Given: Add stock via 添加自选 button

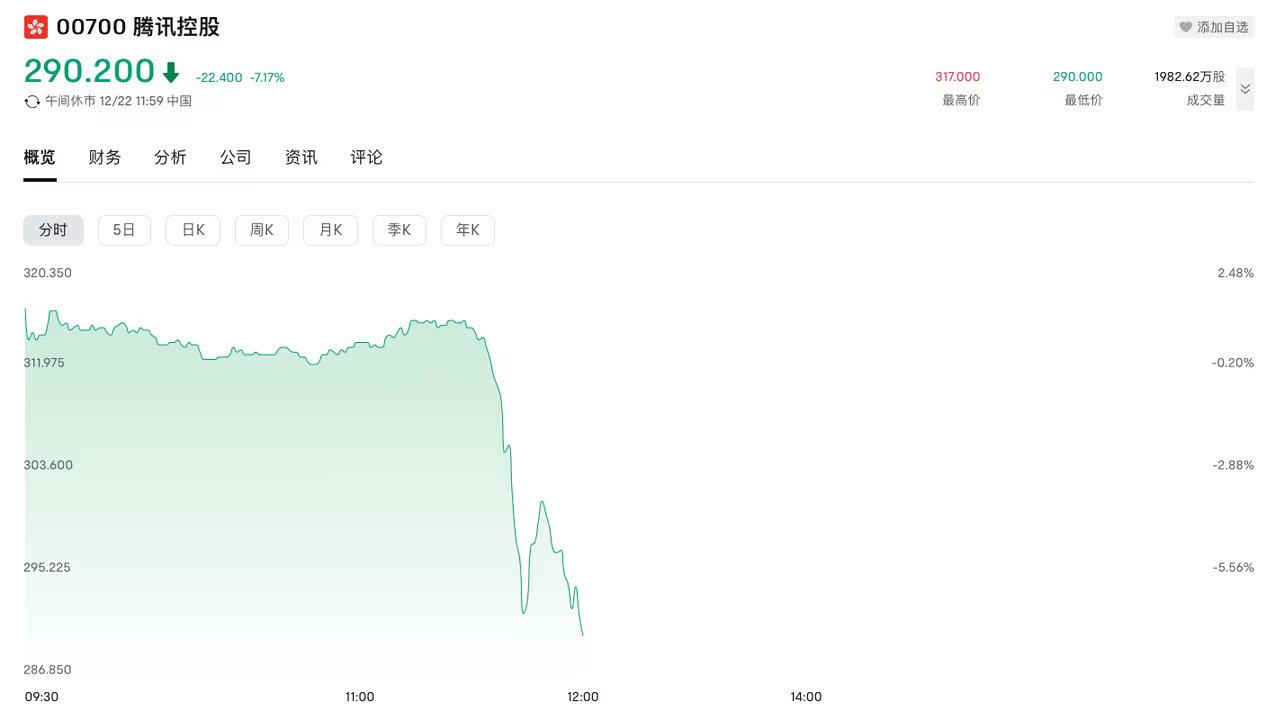Looking at the screenshot, I should pos(1214,27).
